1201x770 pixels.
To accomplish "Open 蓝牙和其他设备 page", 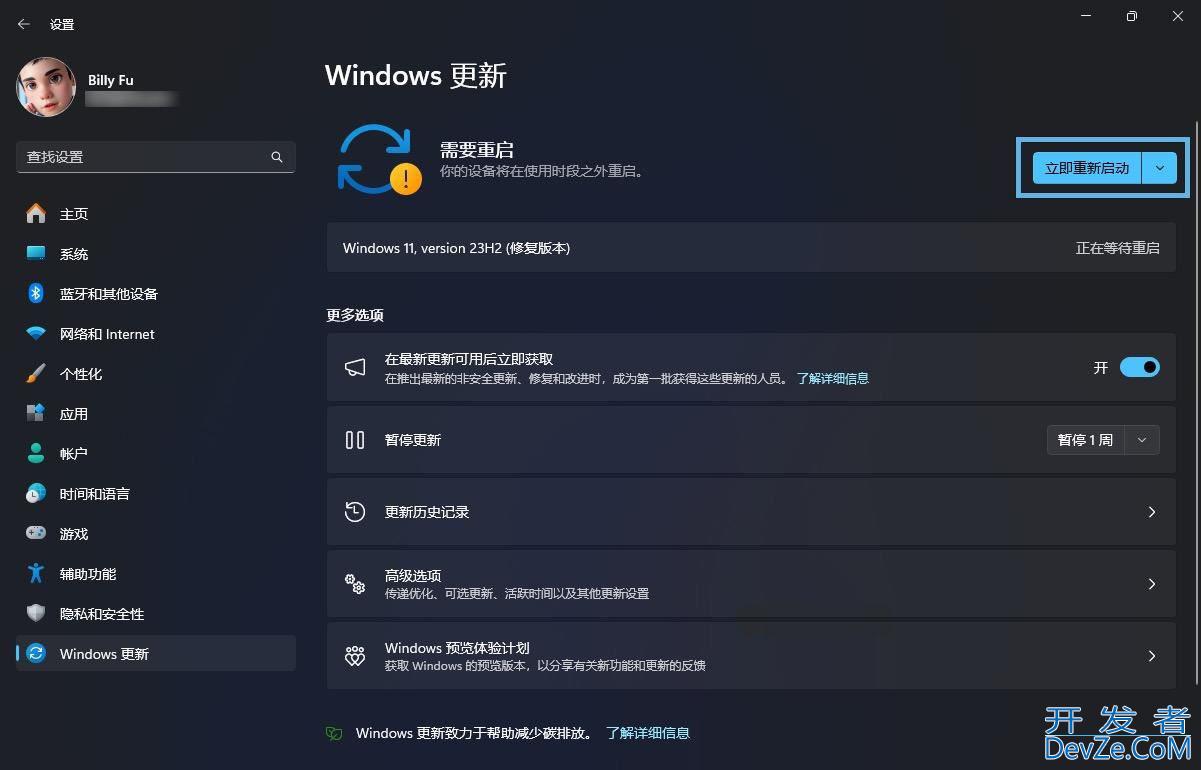I will click(x=156, y=293).
